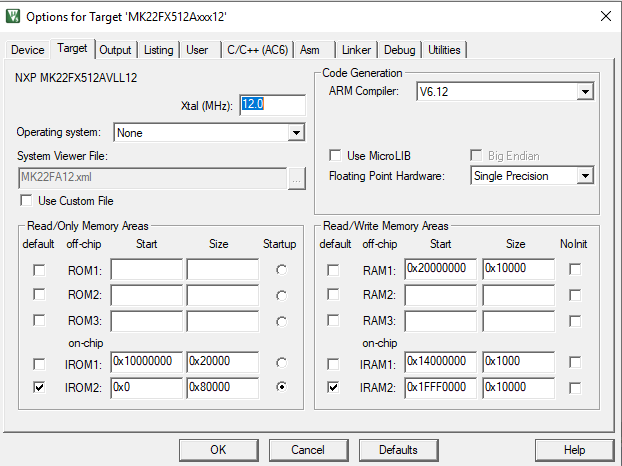Toggle the ROM2 default checkbox
The image size is (622, 466).
pyautogui.click(x=39, y=295)
